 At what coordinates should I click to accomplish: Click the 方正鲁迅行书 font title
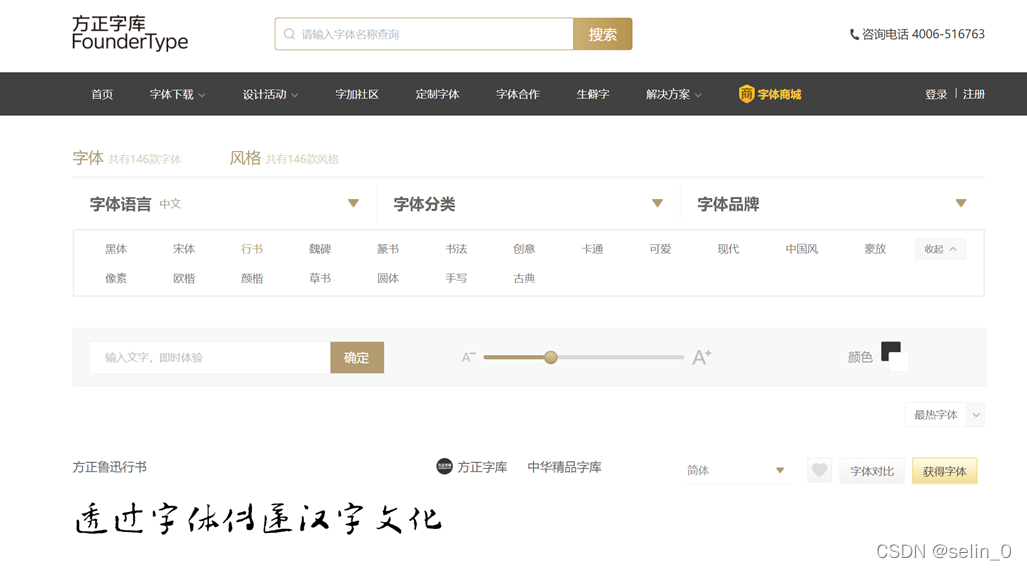coord(109,467)
